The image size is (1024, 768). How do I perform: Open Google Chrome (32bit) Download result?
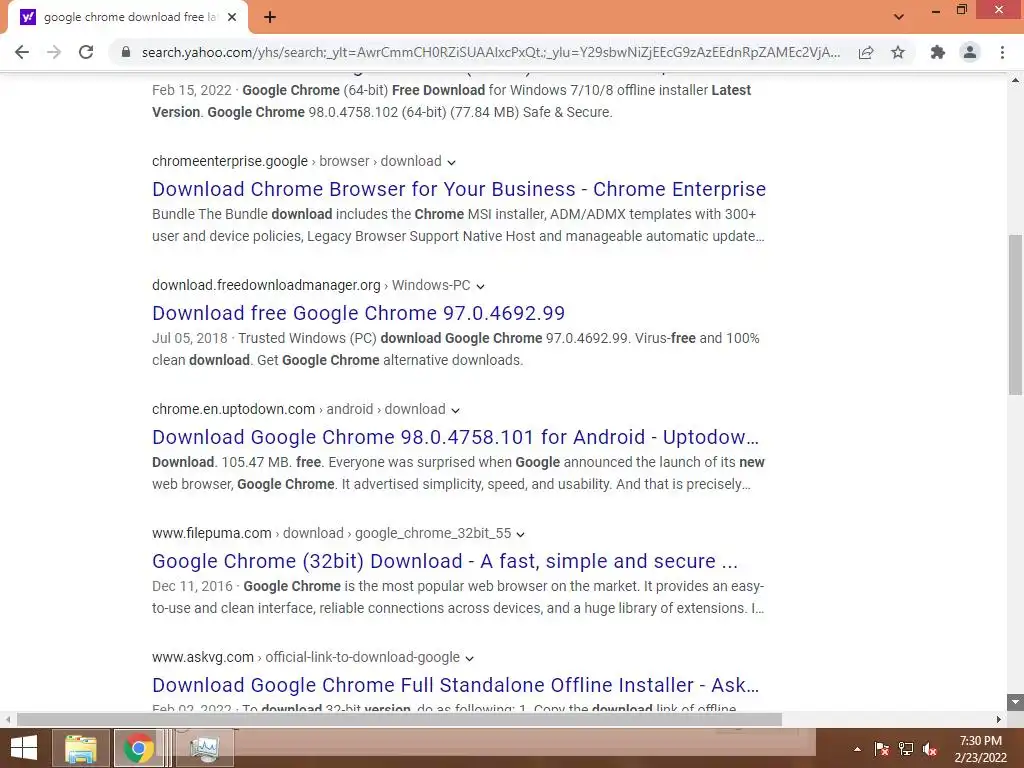(x=445, y=561)
